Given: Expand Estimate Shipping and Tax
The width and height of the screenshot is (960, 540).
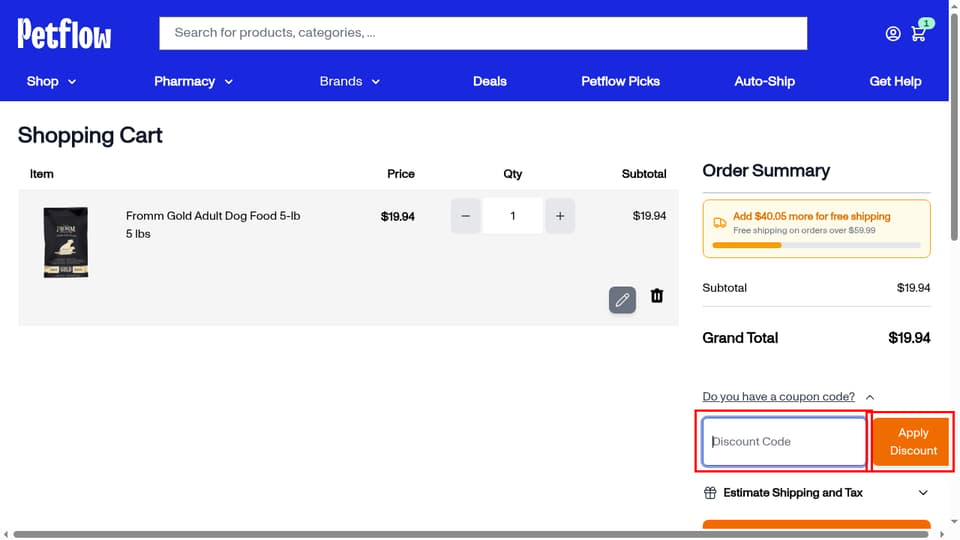Looking at the screenshot, I should 816,493.
